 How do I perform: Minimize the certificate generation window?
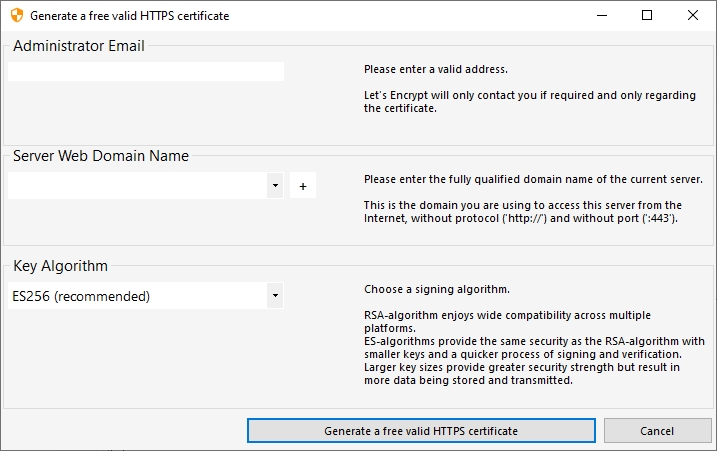pos(601,16)
